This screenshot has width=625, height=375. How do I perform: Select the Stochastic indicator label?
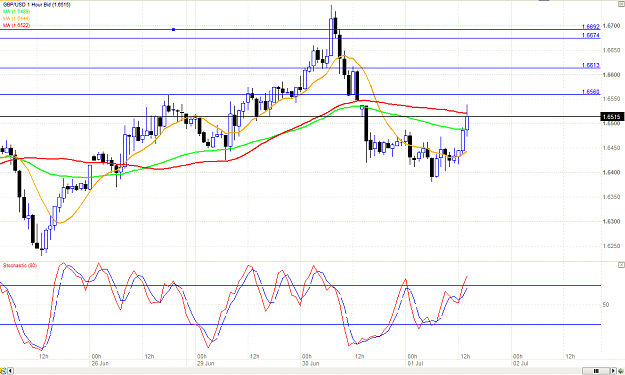point(20,265)
